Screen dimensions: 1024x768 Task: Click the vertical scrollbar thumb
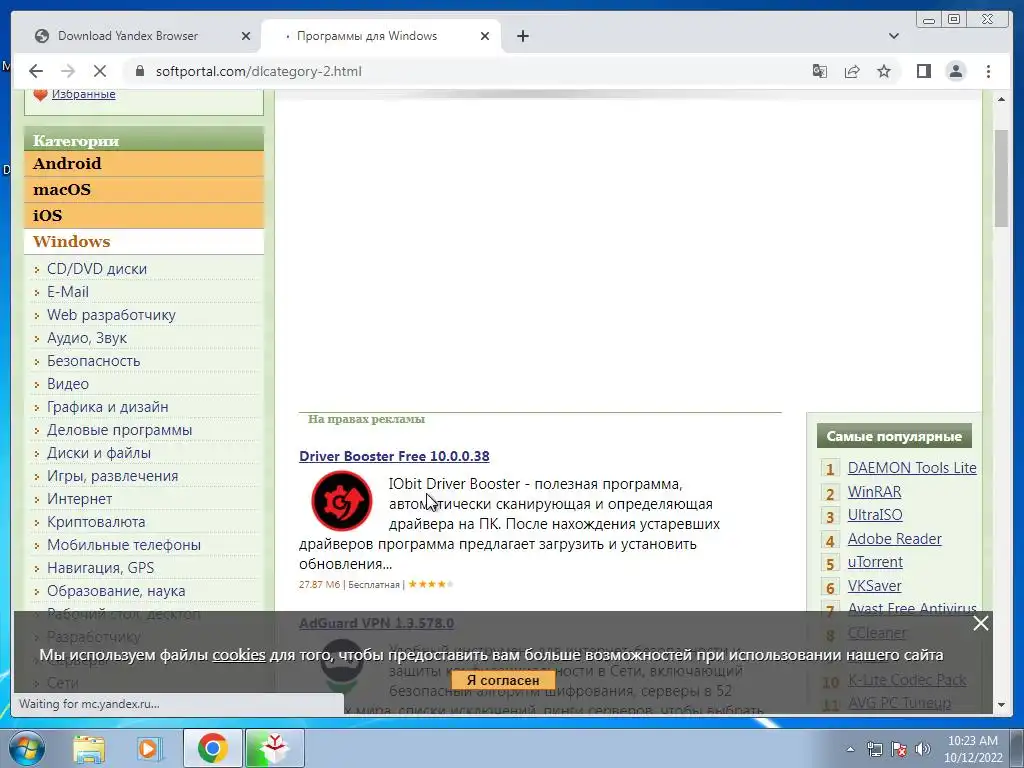(x=1001, y=178)
